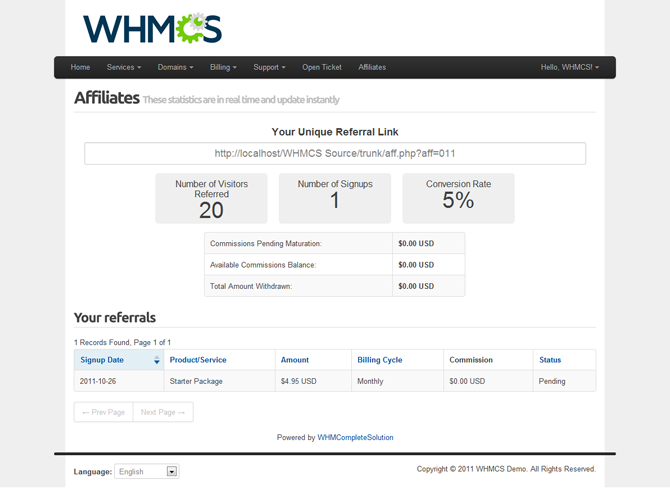This screenshot has height=488, width=670.
Task: Click the Number of Signups box
Action: coord(335,198)
